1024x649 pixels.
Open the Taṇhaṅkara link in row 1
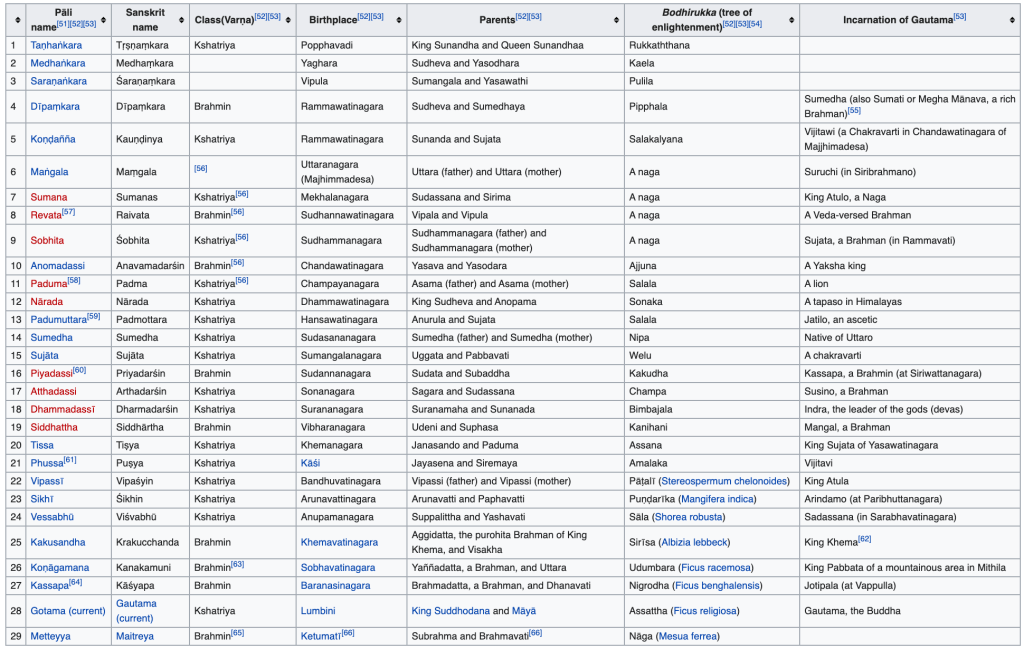point(56,45)
